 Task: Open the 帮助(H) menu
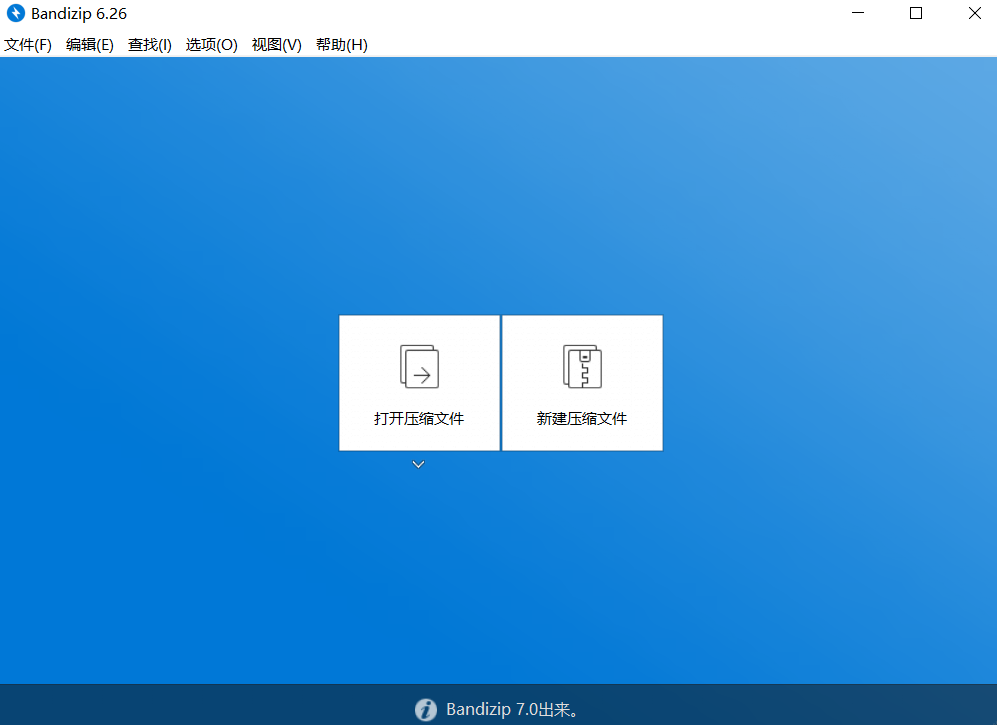click(341, 45)
